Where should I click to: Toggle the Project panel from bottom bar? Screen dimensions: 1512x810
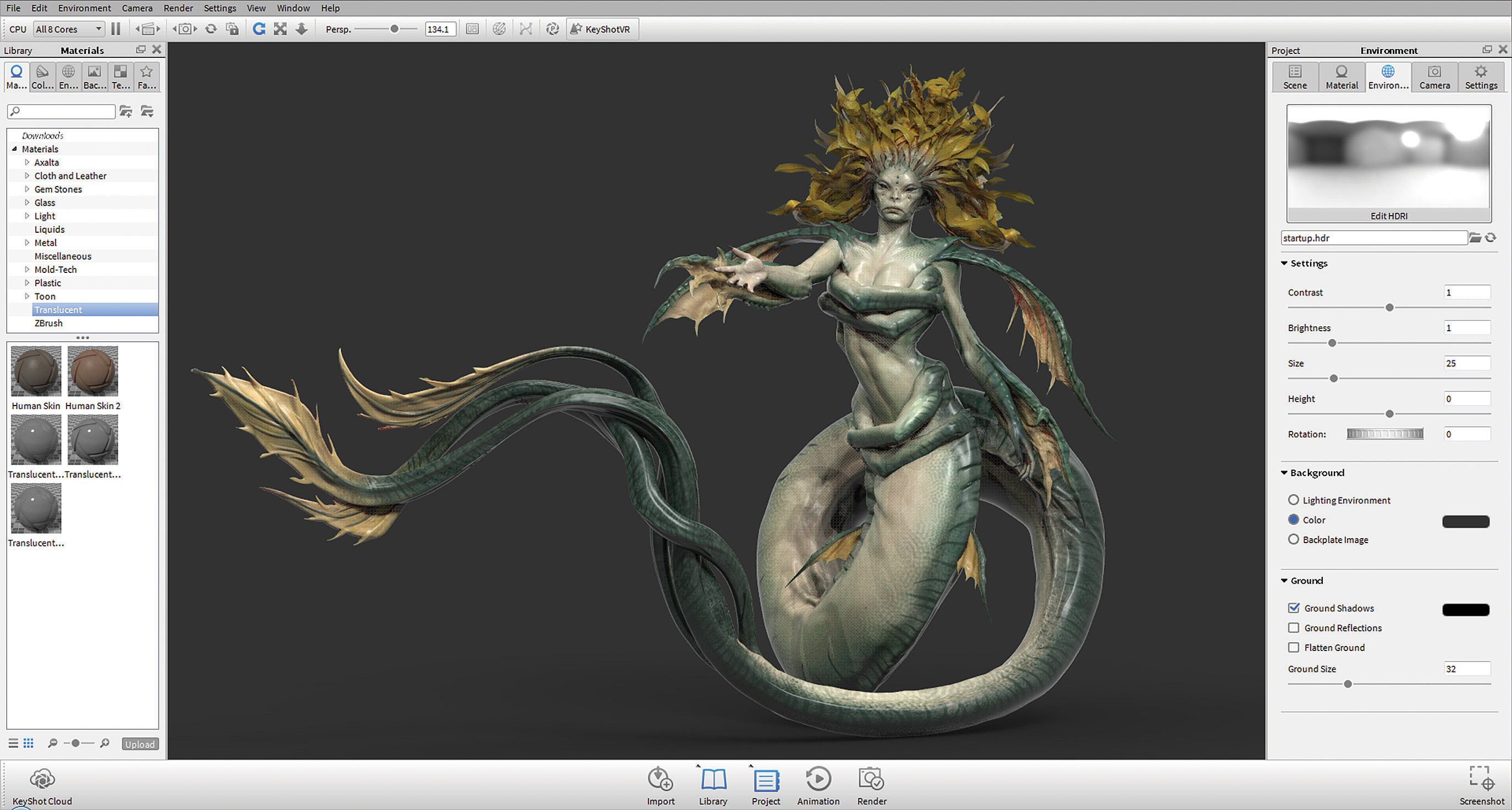[766, 786]
